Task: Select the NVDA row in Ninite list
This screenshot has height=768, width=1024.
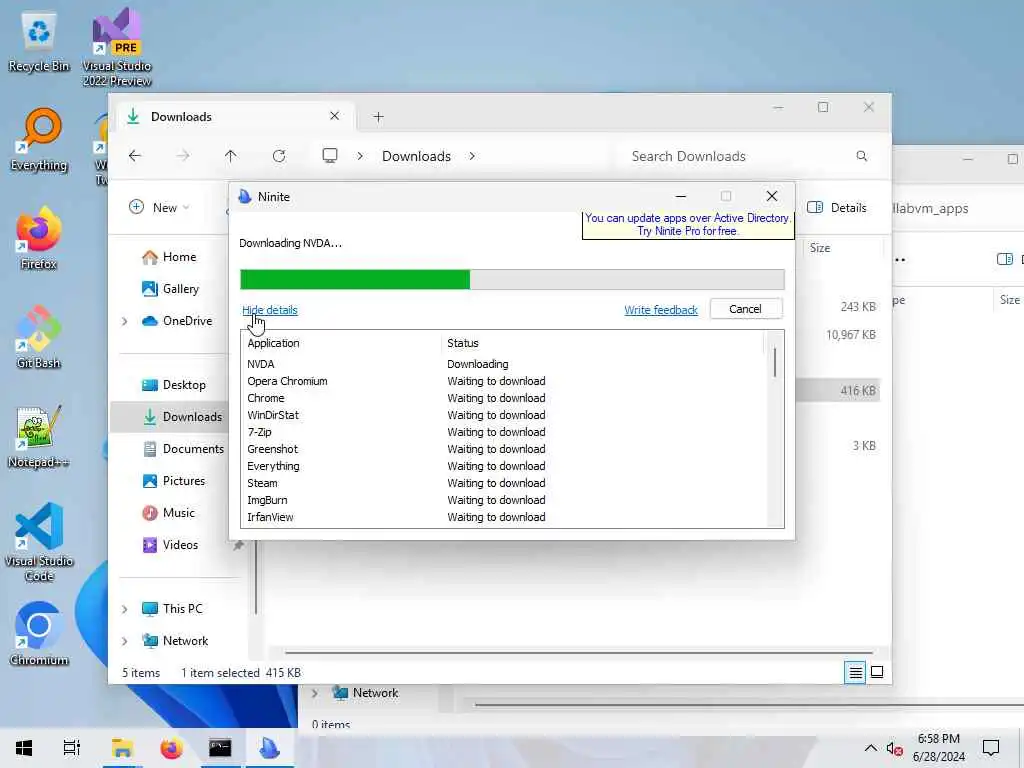Action: click(503, 364)
